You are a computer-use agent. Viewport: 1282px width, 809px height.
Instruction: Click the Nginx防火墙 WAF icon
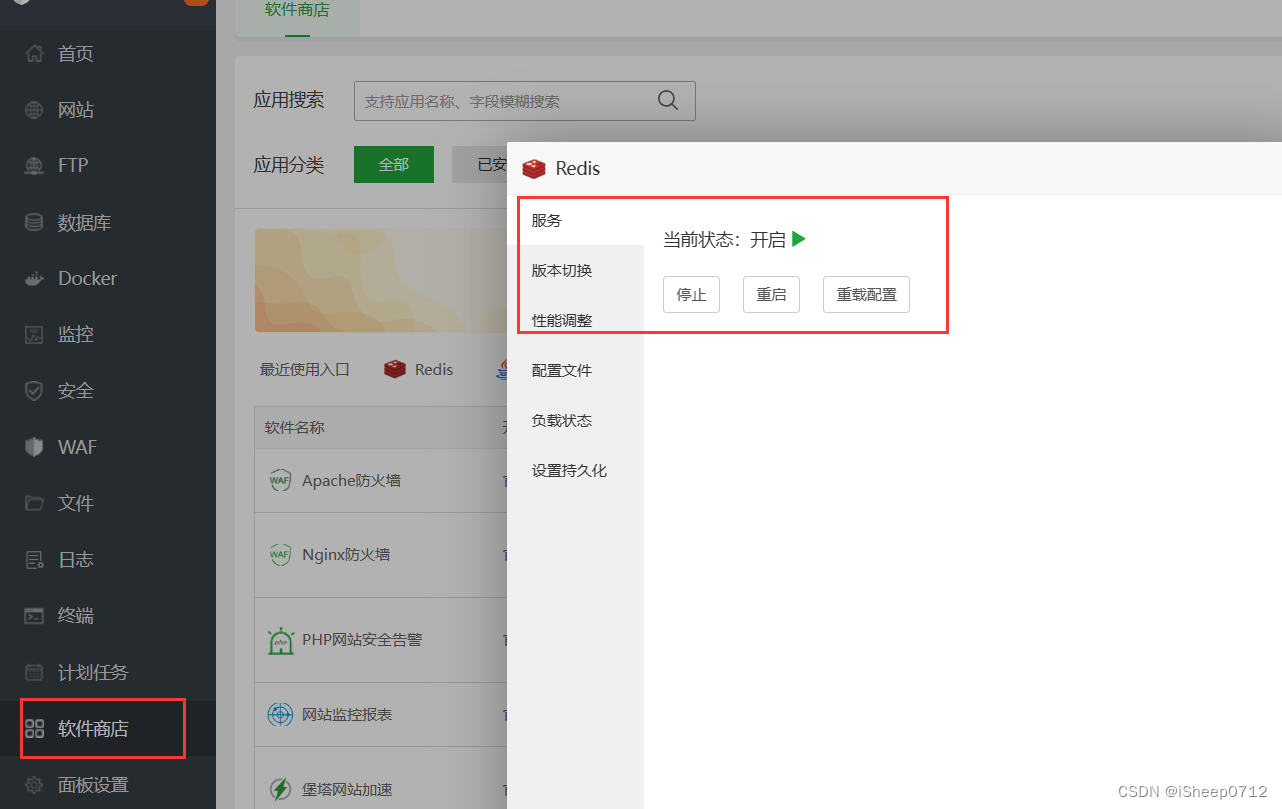tap(280, 554)
